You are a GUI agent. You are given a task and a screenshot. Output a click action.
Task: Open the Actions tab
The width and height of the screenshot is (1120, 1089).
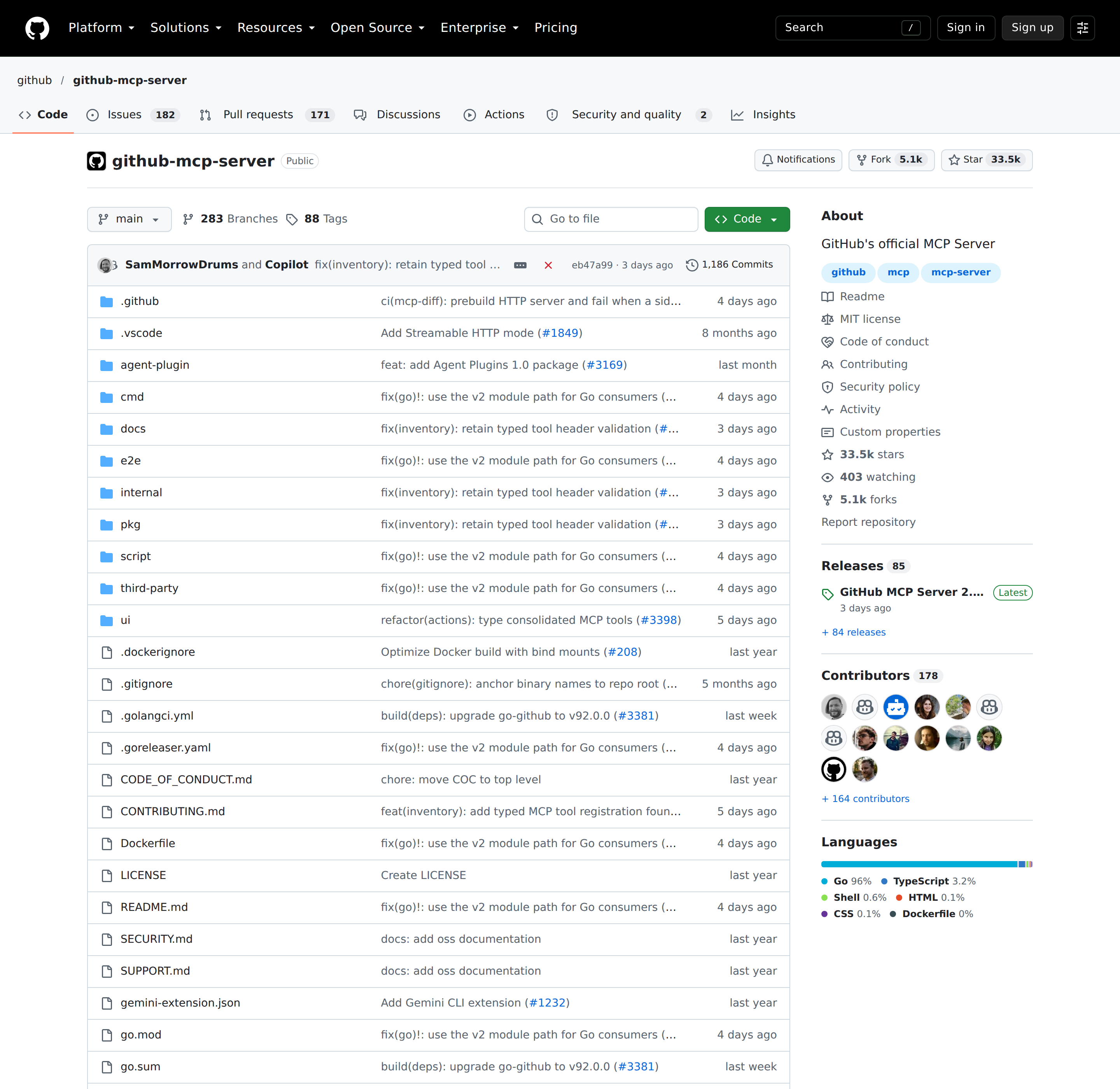pyautogui.click(x=493, y=114)
